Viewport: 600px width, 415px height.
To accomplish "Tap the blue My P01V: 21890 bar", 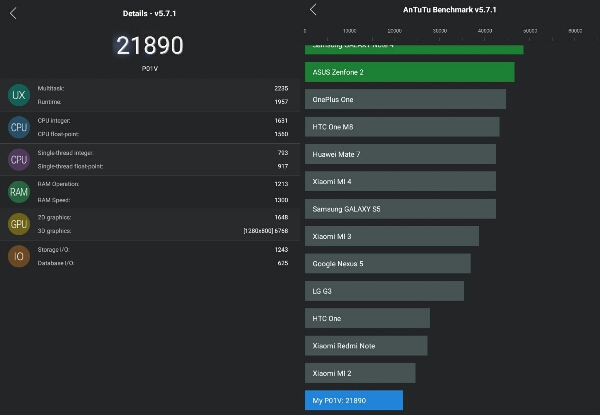I will click(354, 400).
